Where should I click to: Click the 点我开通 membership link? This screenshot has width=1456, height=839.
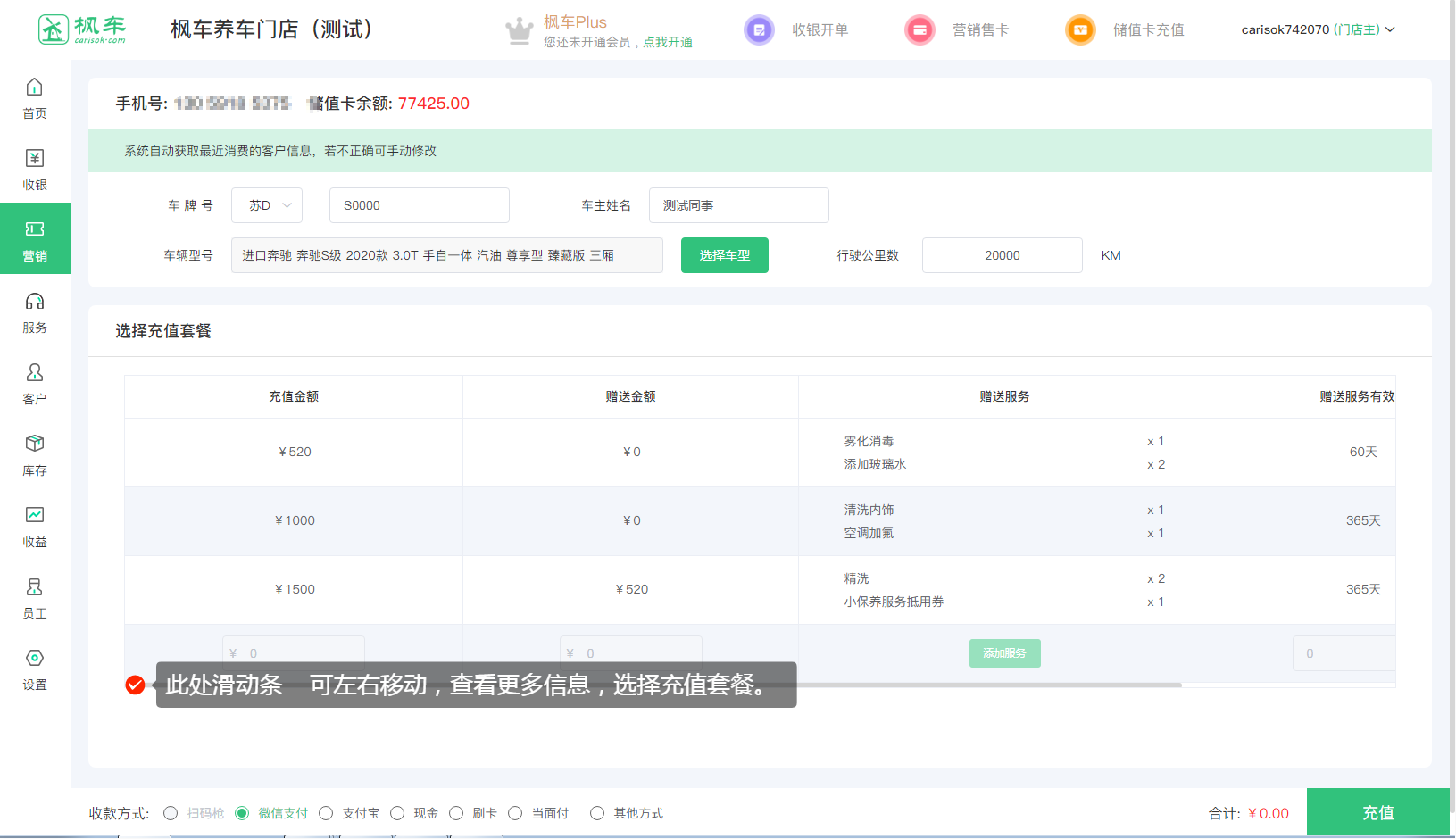[668, 42]
